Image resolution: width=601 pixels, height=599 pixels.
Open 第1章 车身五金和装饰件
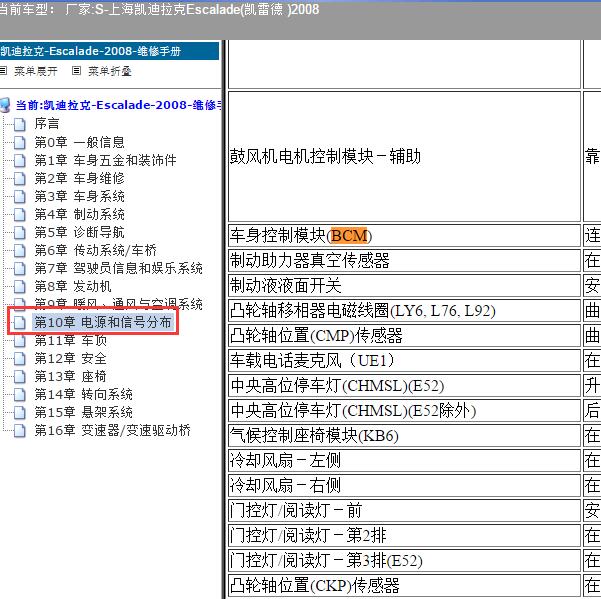(105, 160)
